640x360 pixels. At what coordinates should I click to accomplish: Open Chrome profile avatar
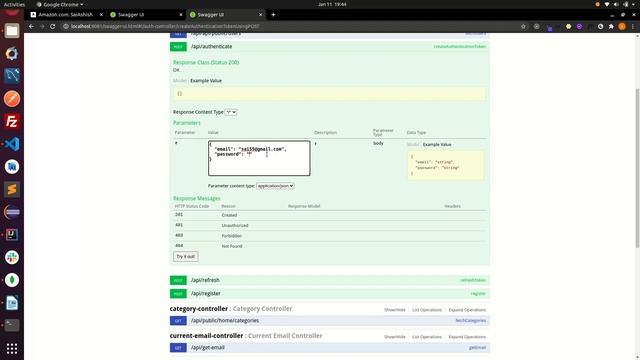point(622,26)
